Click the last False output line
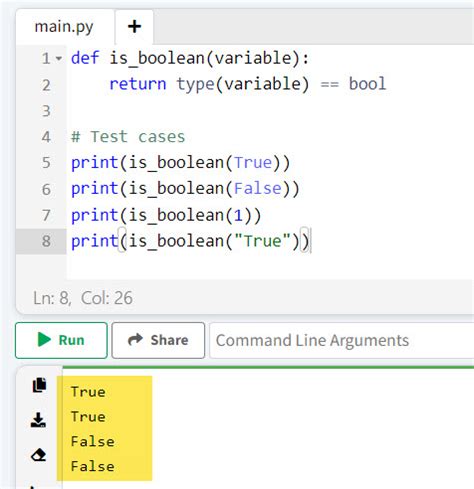 pyautogui.click(x=93, y=466)
